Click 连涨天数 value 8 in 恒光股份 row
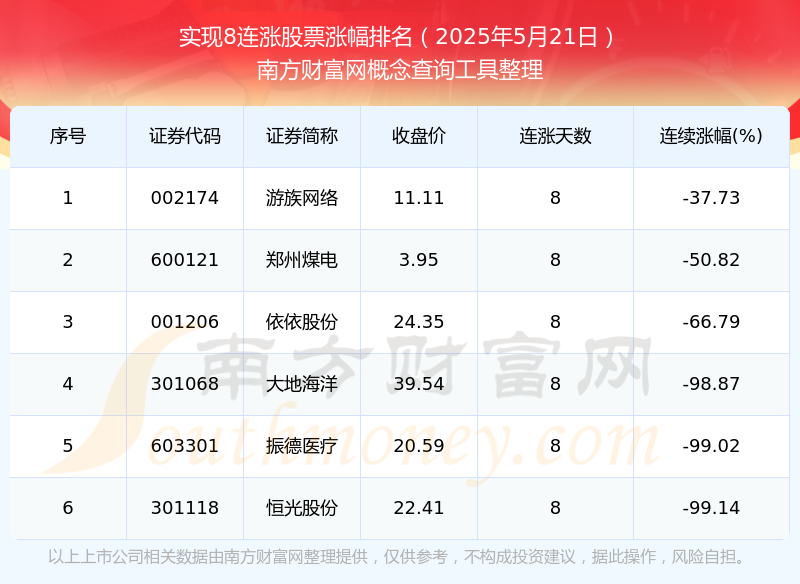800x584 pixels. [555, 508]
